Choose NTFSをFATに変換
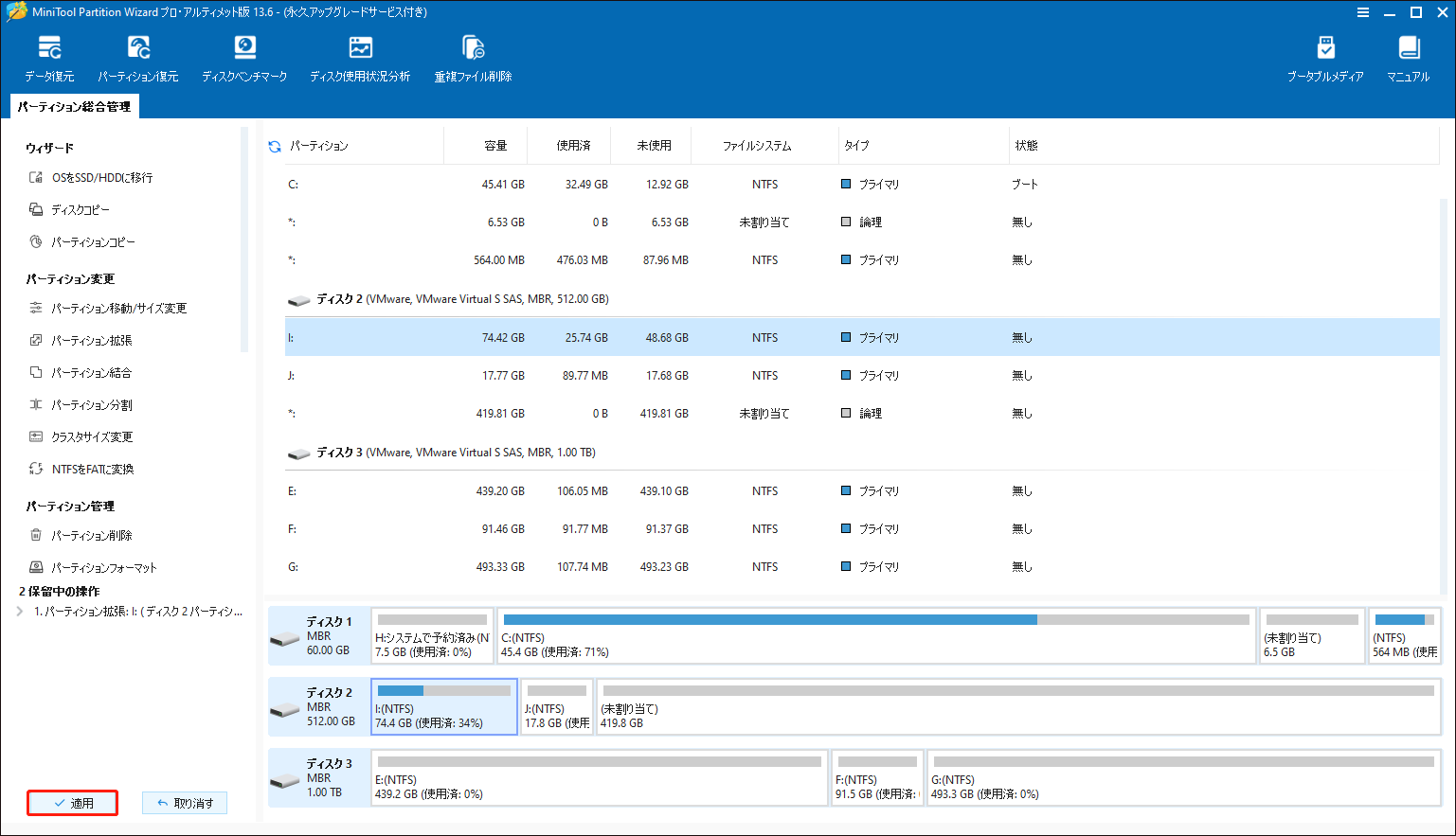Image resolution: width=1456 pixels, height=836 pixels. (x=81, y=469)
